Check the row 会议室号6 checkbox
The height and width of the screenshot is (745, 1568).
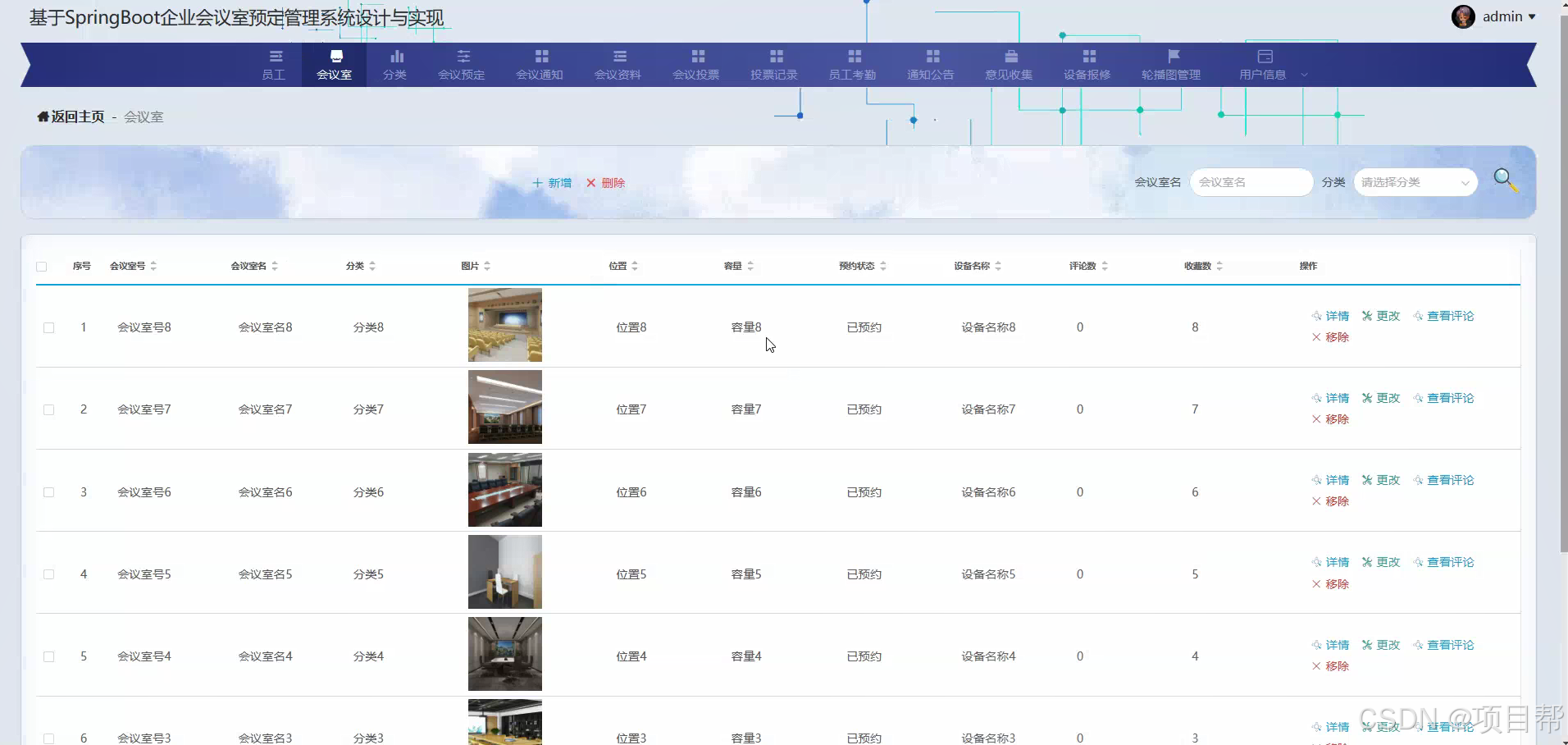(x=49, y=492)
